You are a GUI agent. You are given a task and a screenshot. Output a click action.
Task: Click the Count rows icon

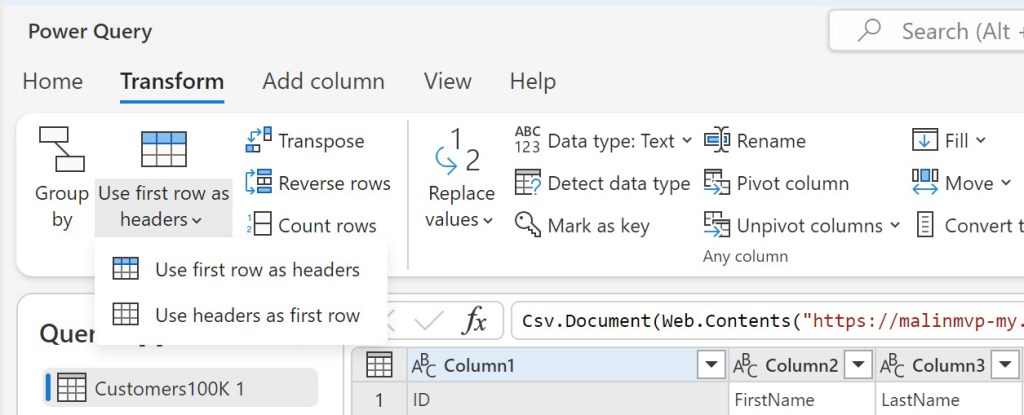click(259, 225)
